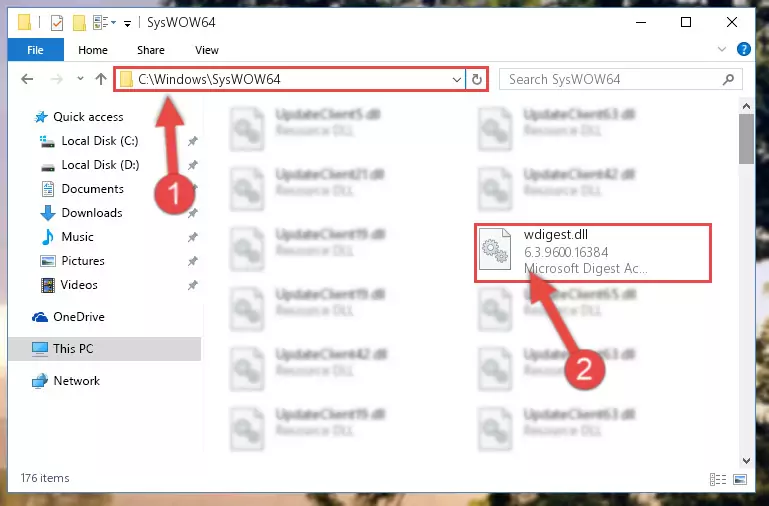Open the File menu
The image size is (769, 506).
(35, 50)
